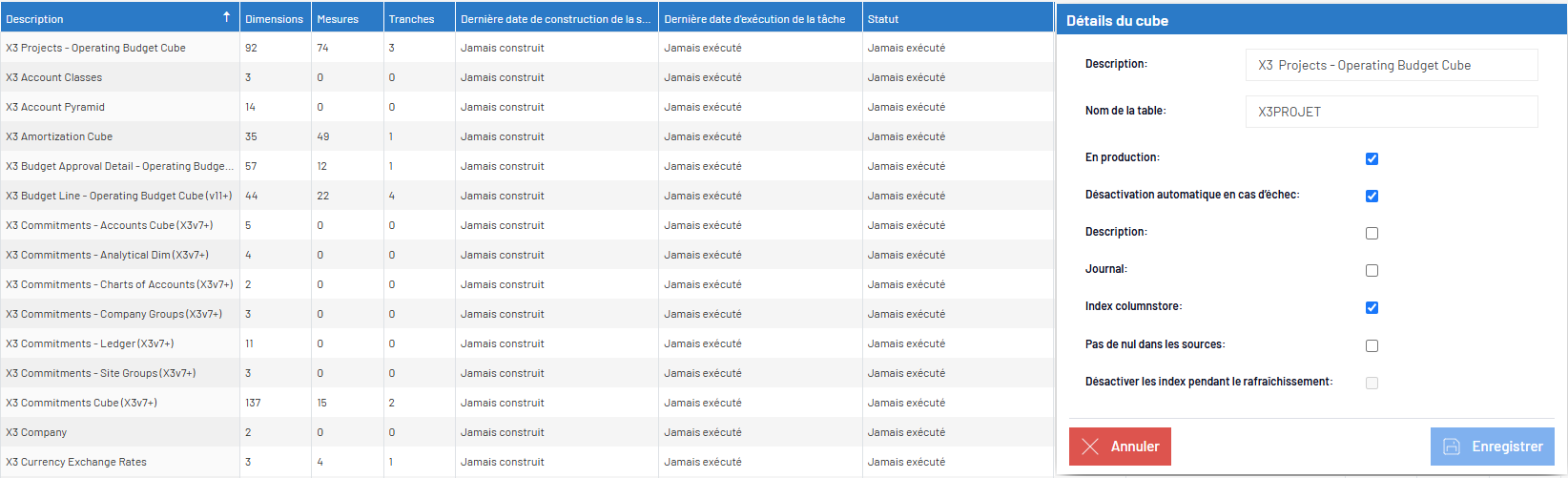The image size is (1568, 478).
Task: Select the X3 Amortization Cube row
Action: pos(526,136)
